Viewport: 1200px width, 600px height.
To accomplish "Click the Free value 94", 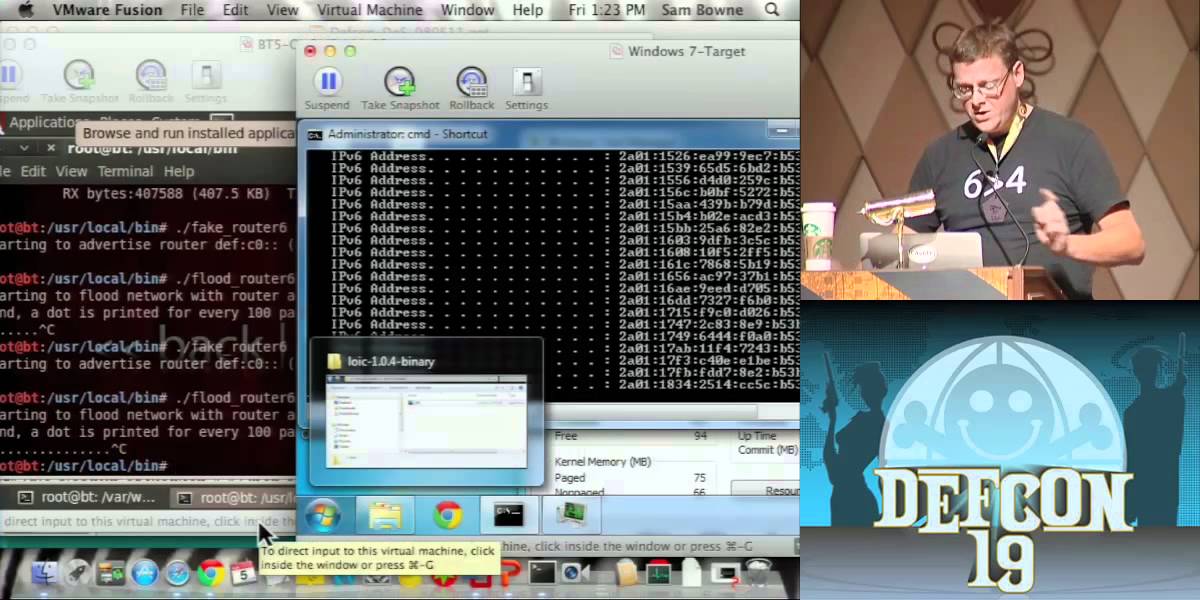I will coord(700,436).
